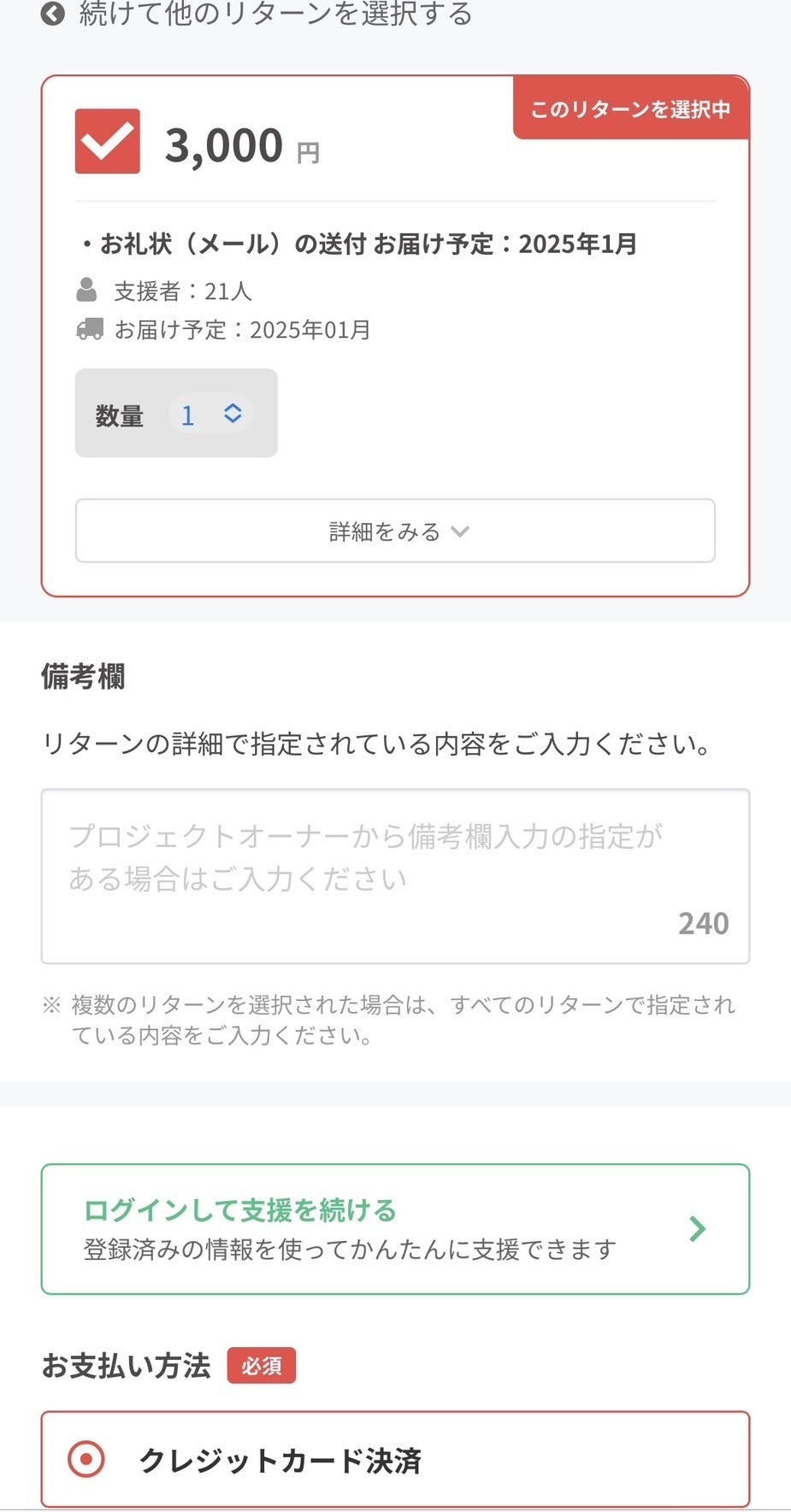
Task: Click the supporter person icon
Action: coord(86,291)
